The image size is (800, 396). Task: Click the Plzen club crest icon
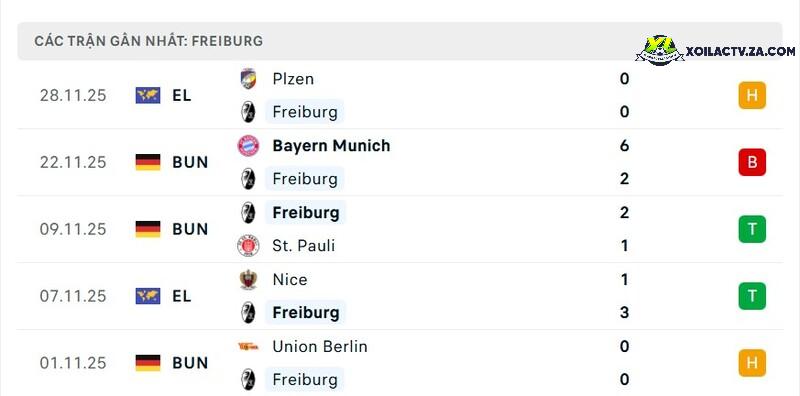pos(248,79)
